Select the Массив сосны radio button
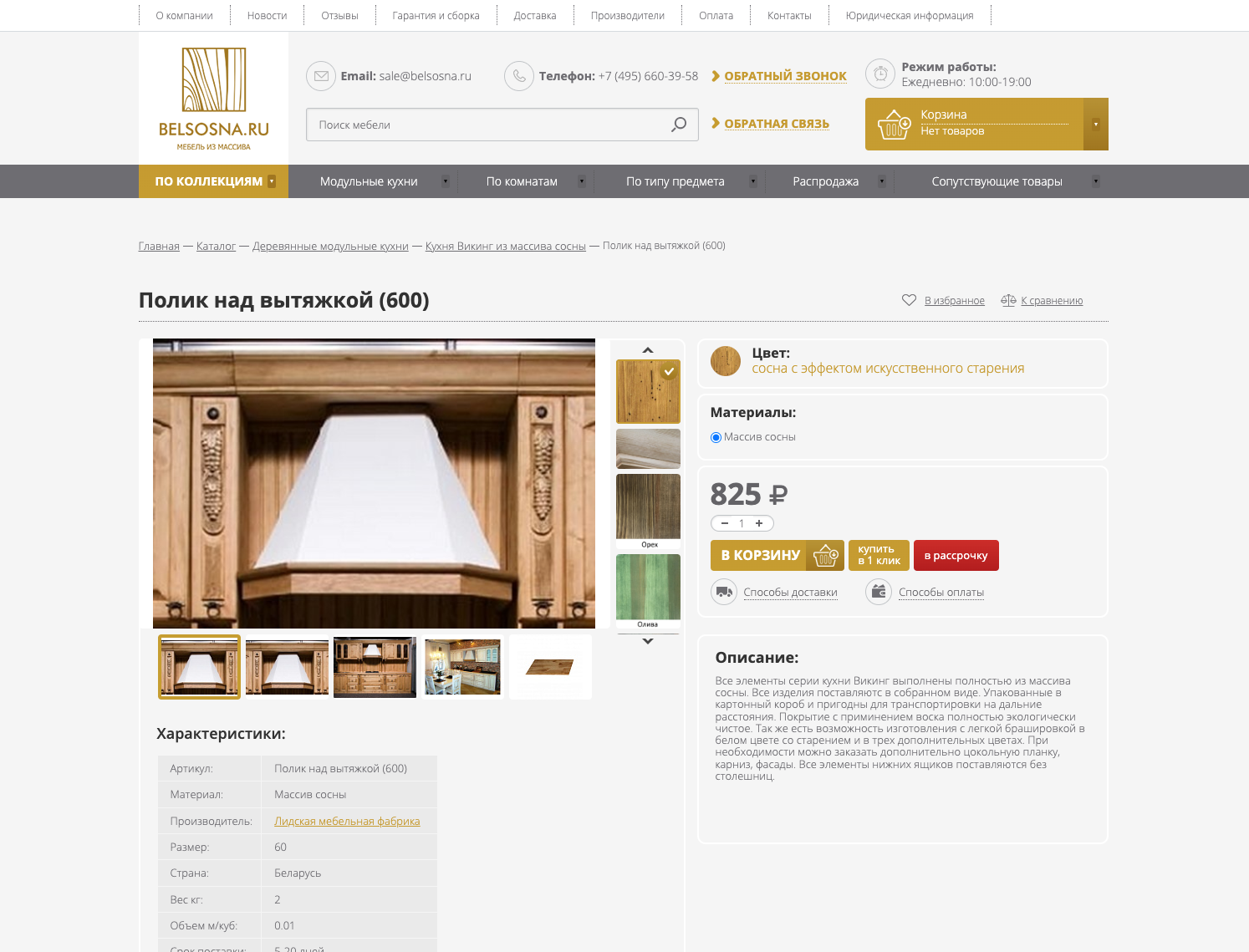 [716, 437]
